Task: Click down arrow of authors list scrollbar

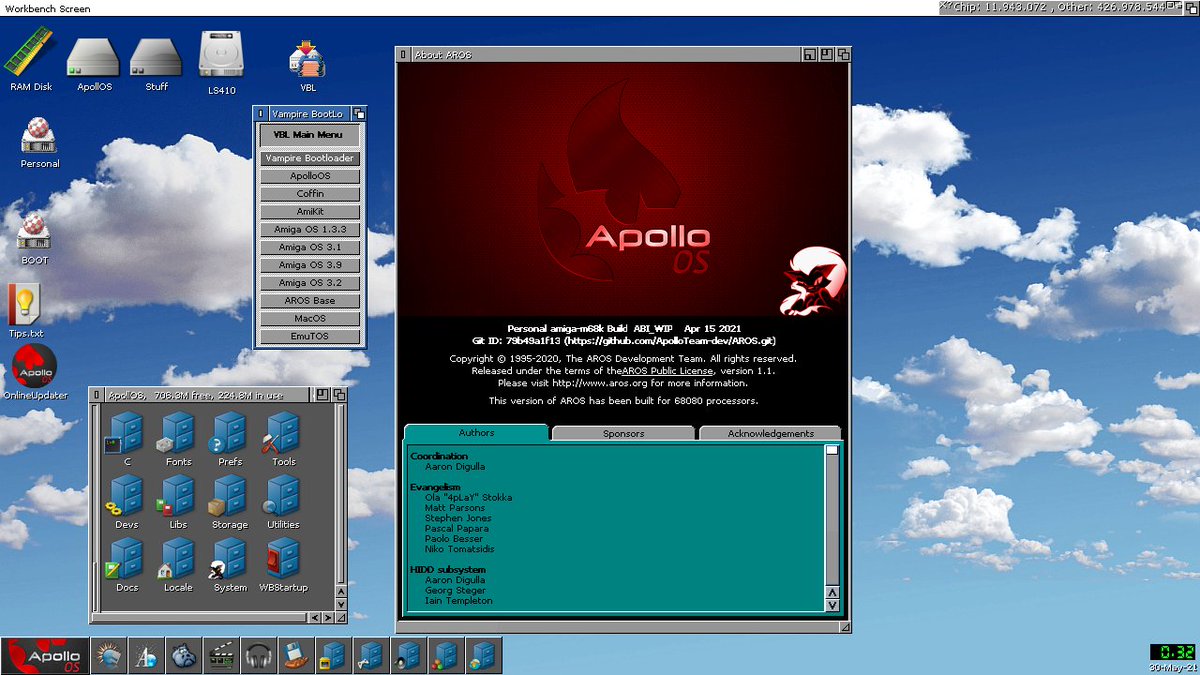Action: [x=832, y=605]
